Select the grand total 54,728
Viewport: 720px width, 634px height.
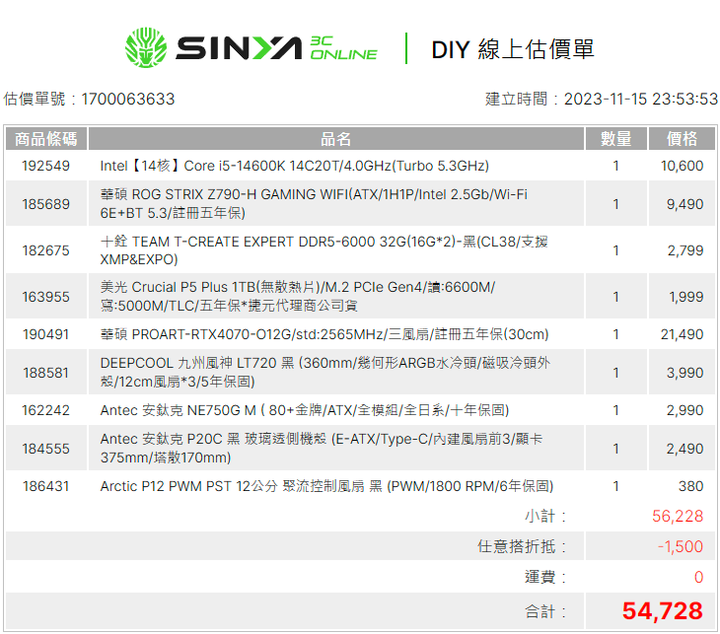tap(662, 611)
